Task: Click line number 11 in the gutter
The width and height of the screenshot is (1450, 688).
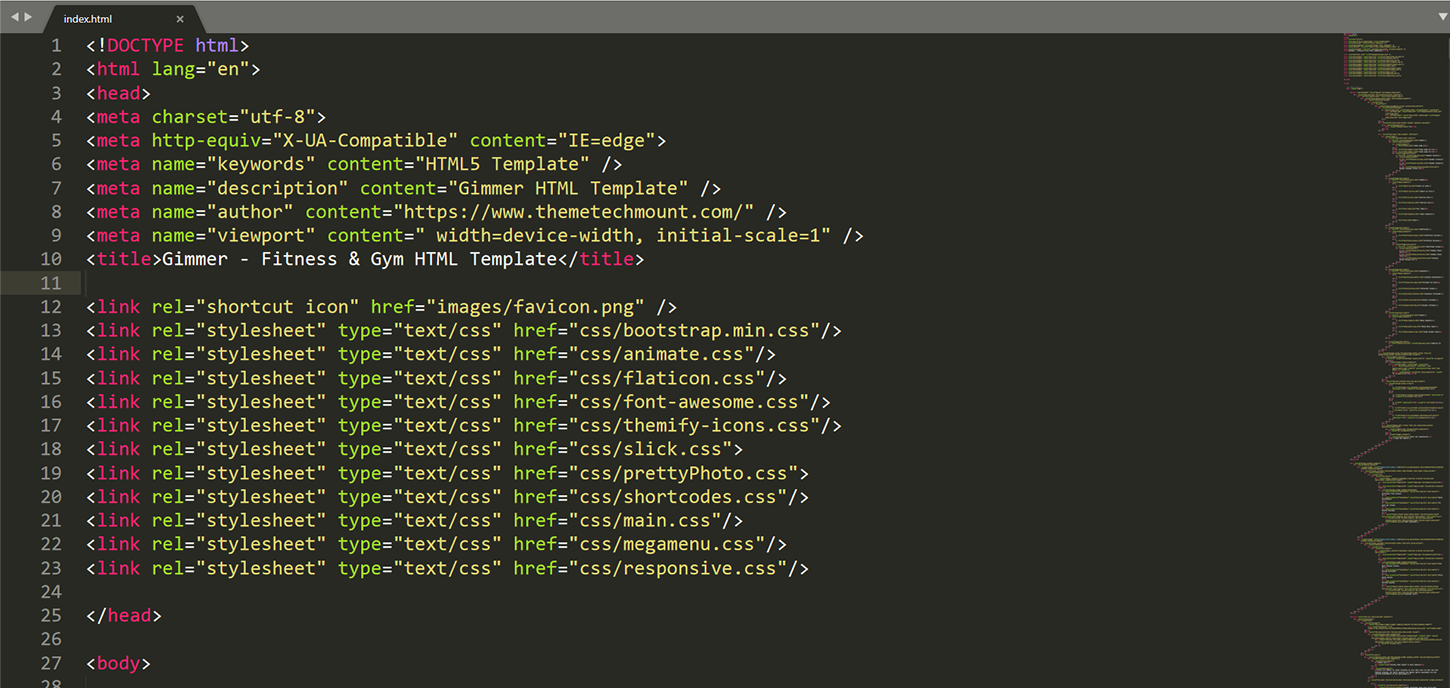Action: click(x=51, y=283)
